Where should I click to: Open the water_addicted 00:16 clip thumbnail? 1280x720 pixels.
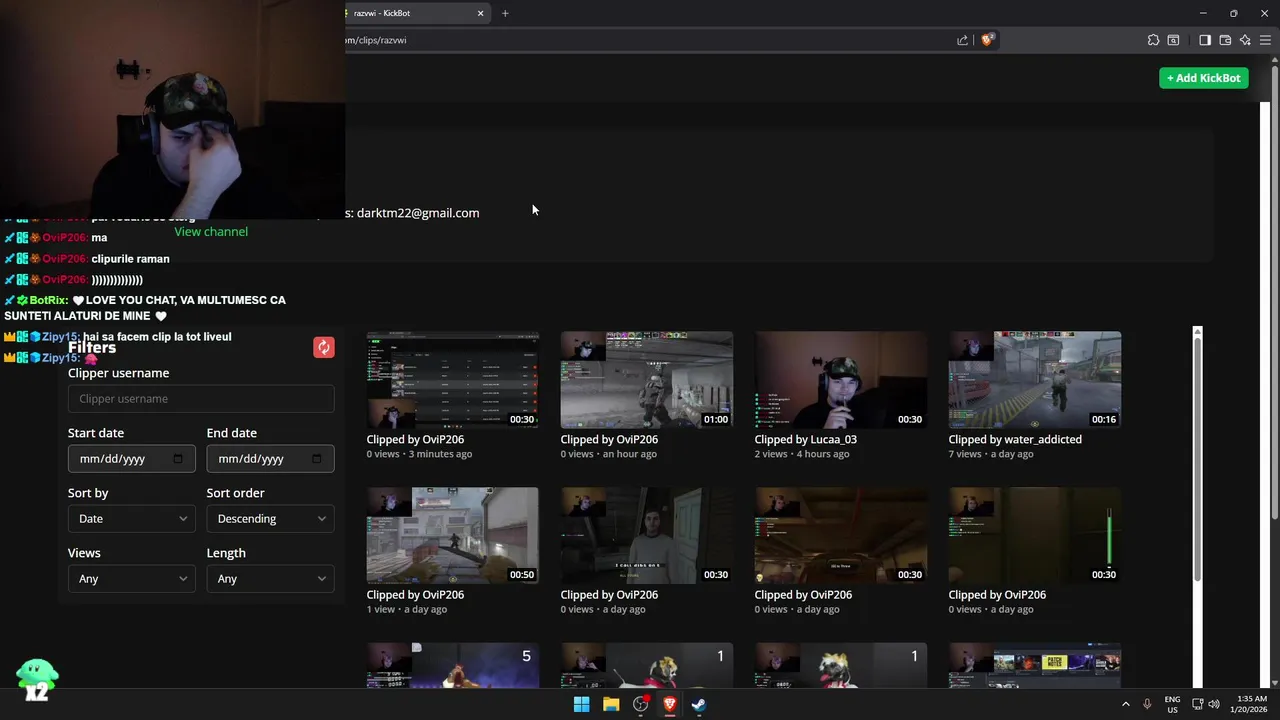click(x=1035, y=380)
